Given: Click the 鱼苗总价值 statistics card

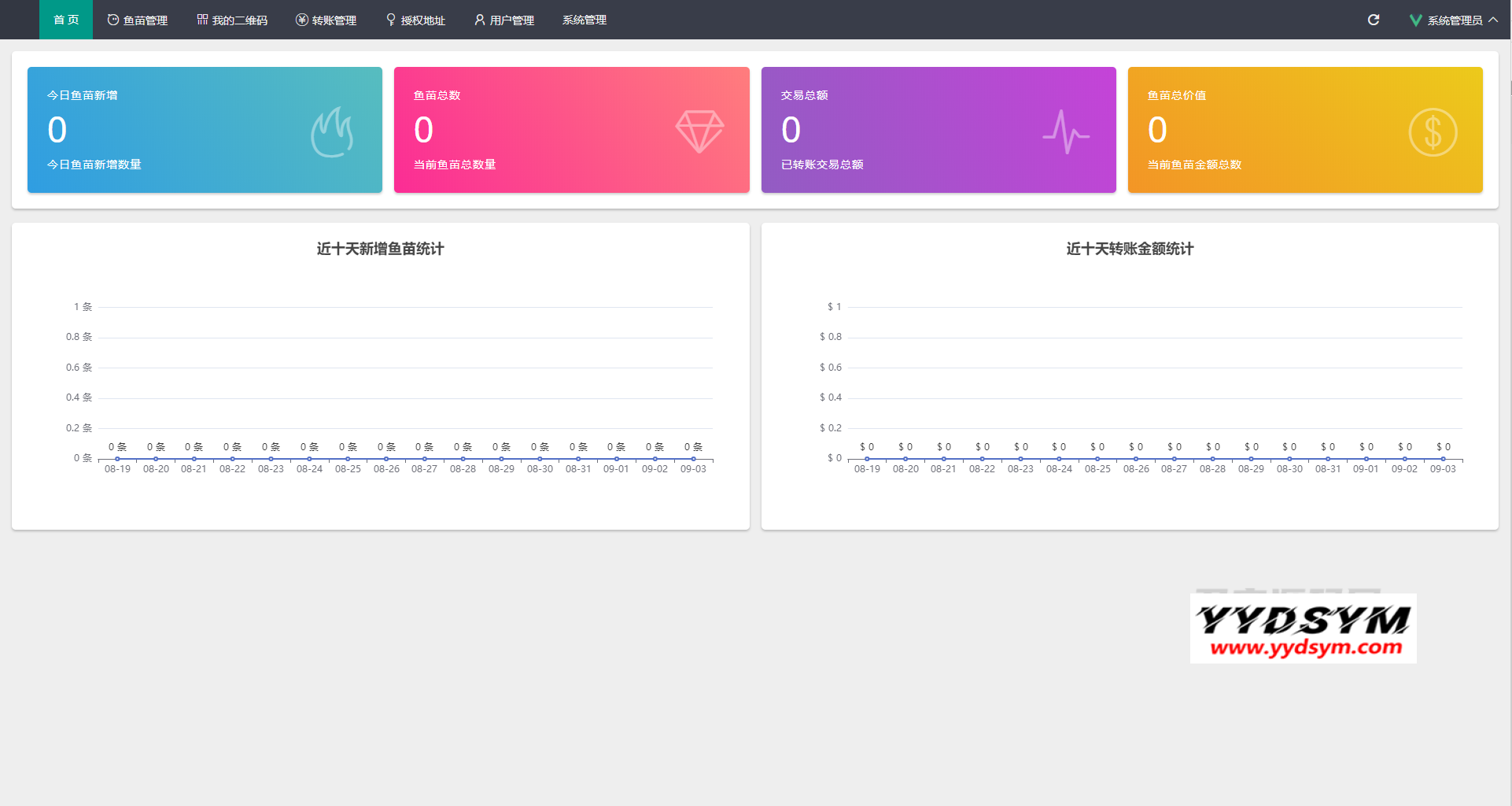Looking at the screenshot, I should coord(1305,130).
